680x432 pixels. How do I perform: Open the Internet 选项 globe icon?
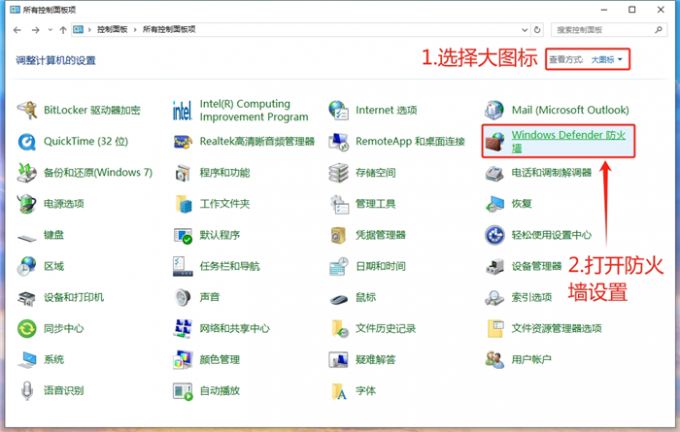pos(338,110)
